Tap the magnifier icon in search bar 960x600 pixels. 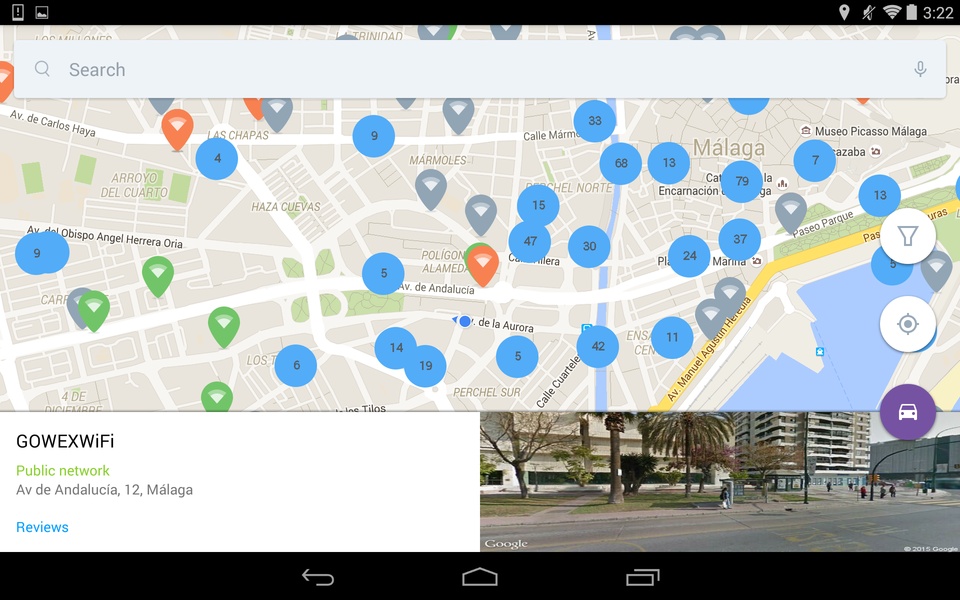[x=42, y=69]
